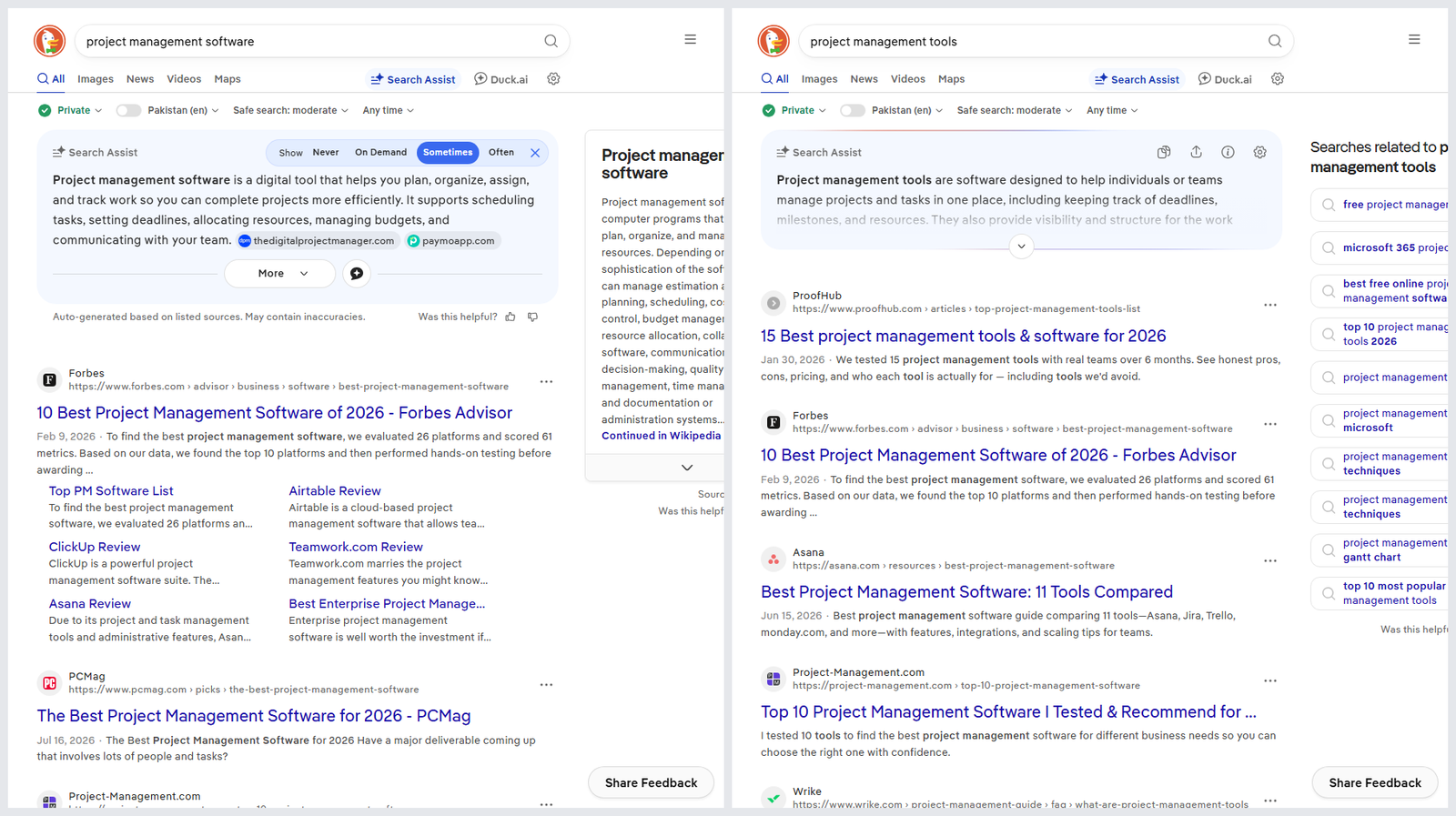Screen dimensions: 1456x816
Task: Toggle Pakistan region switch in right window
Action: (x=853, y=110)
